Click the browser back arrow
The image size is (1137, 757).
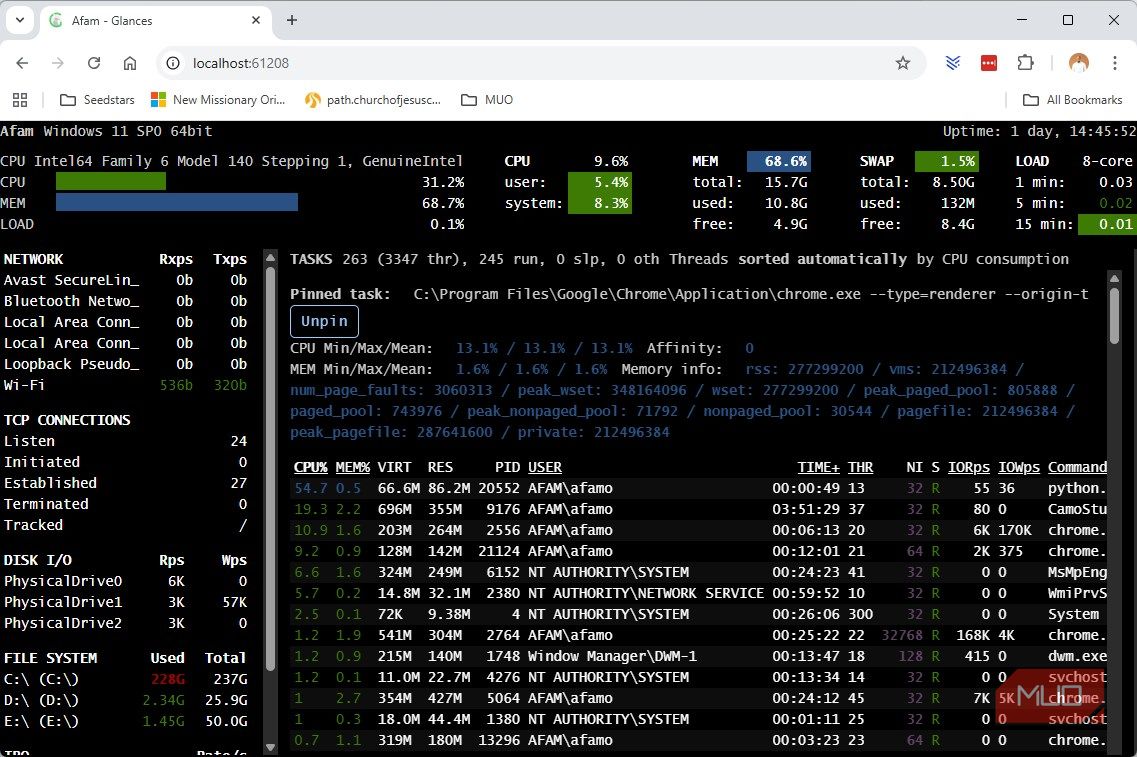(x=22, y=63)
